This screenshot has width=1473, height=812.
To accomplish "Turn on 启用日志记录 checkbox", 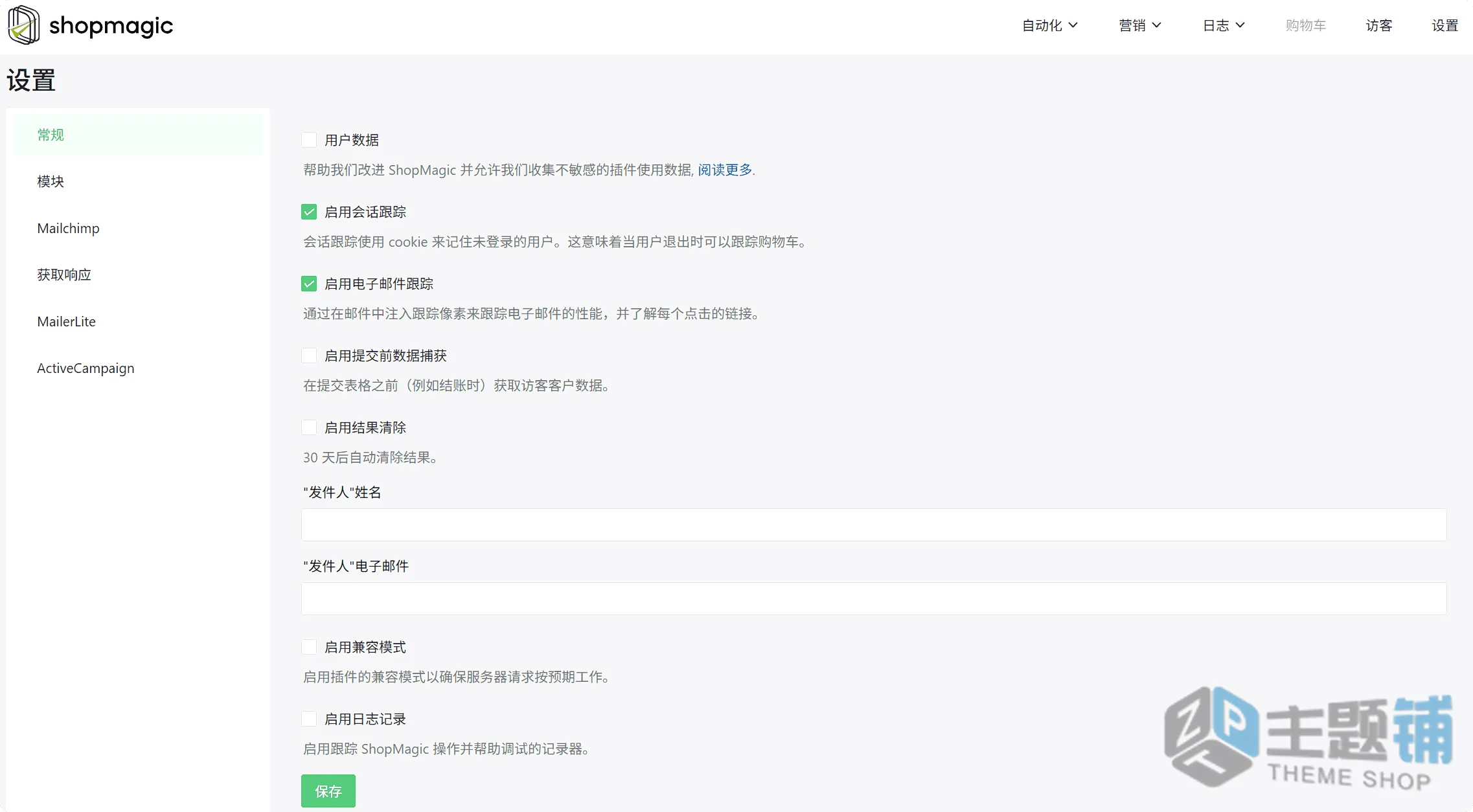I will pos(309,719).
